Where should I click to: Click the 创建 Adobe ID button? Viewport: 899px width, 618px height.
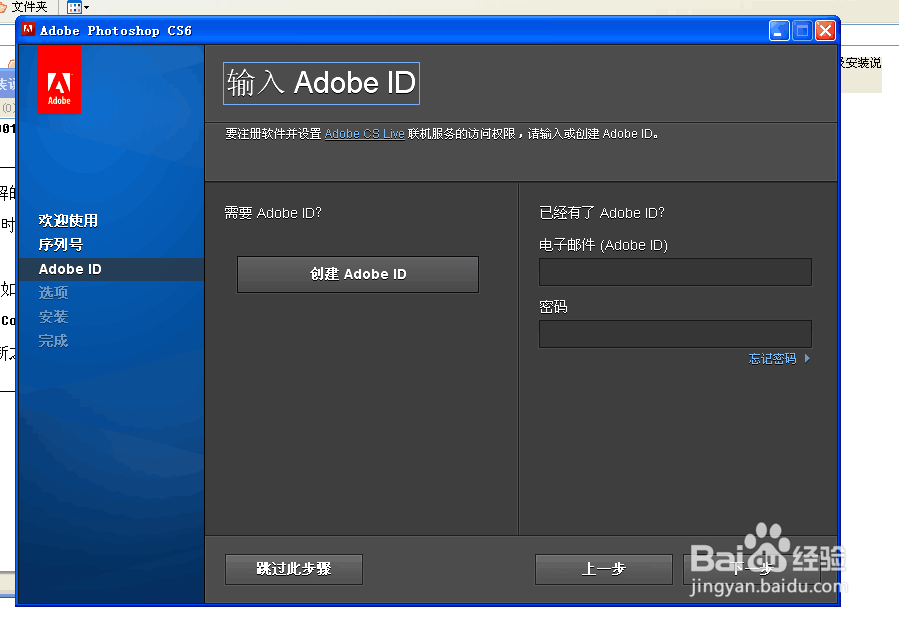(358, 275)
